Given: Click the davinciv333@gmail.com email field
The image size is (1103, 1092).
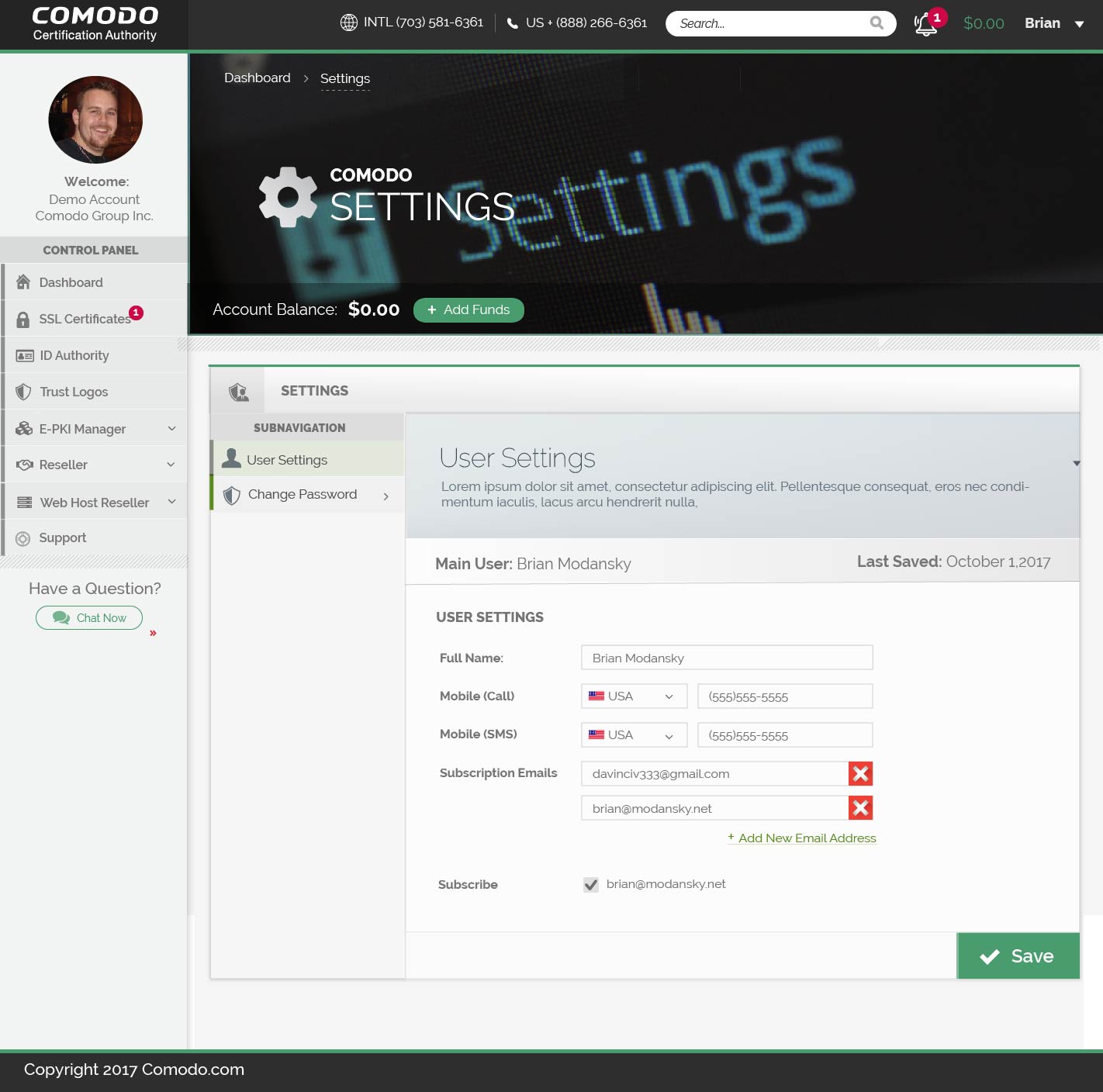Looking at the screenshot, I should click(714, 773).
